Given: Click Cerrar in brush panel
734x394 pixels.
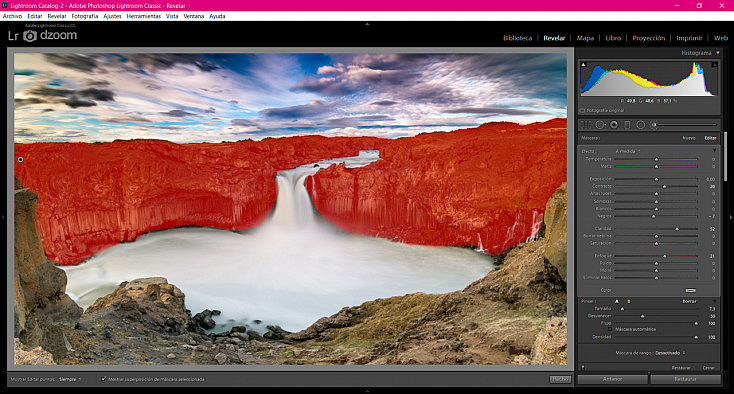Looking at the screenshot, I should tap(709, 368).
